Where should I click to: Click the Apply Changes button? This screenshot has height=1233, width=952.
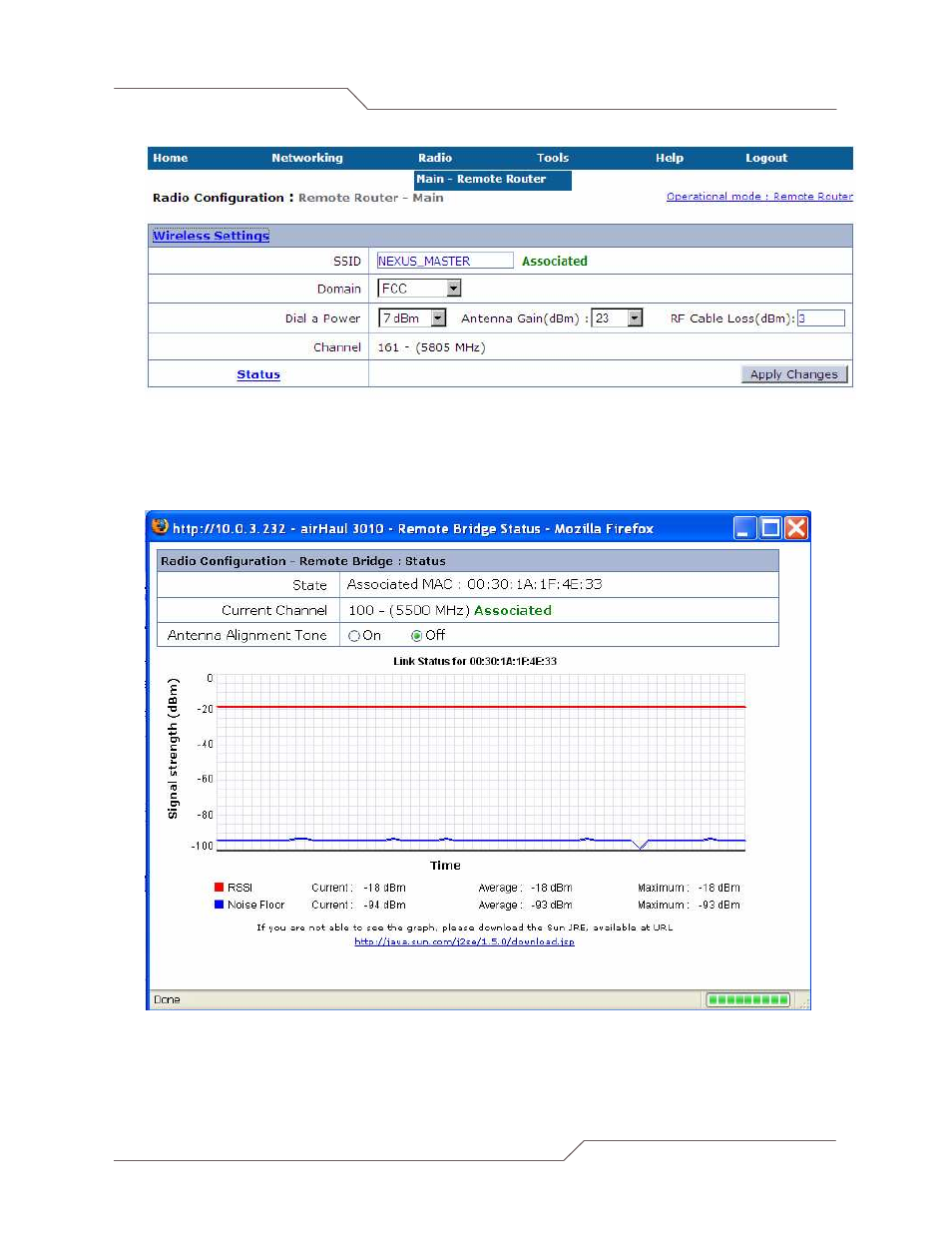794,374
